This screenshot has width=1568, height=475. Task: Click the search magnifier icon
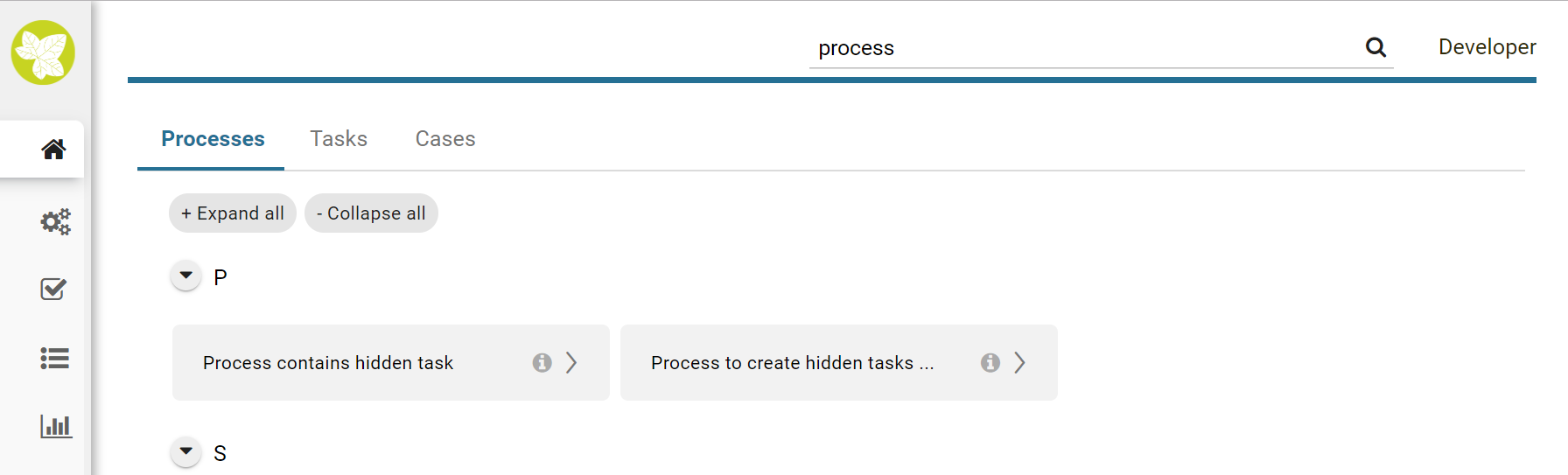[1375, 47]
